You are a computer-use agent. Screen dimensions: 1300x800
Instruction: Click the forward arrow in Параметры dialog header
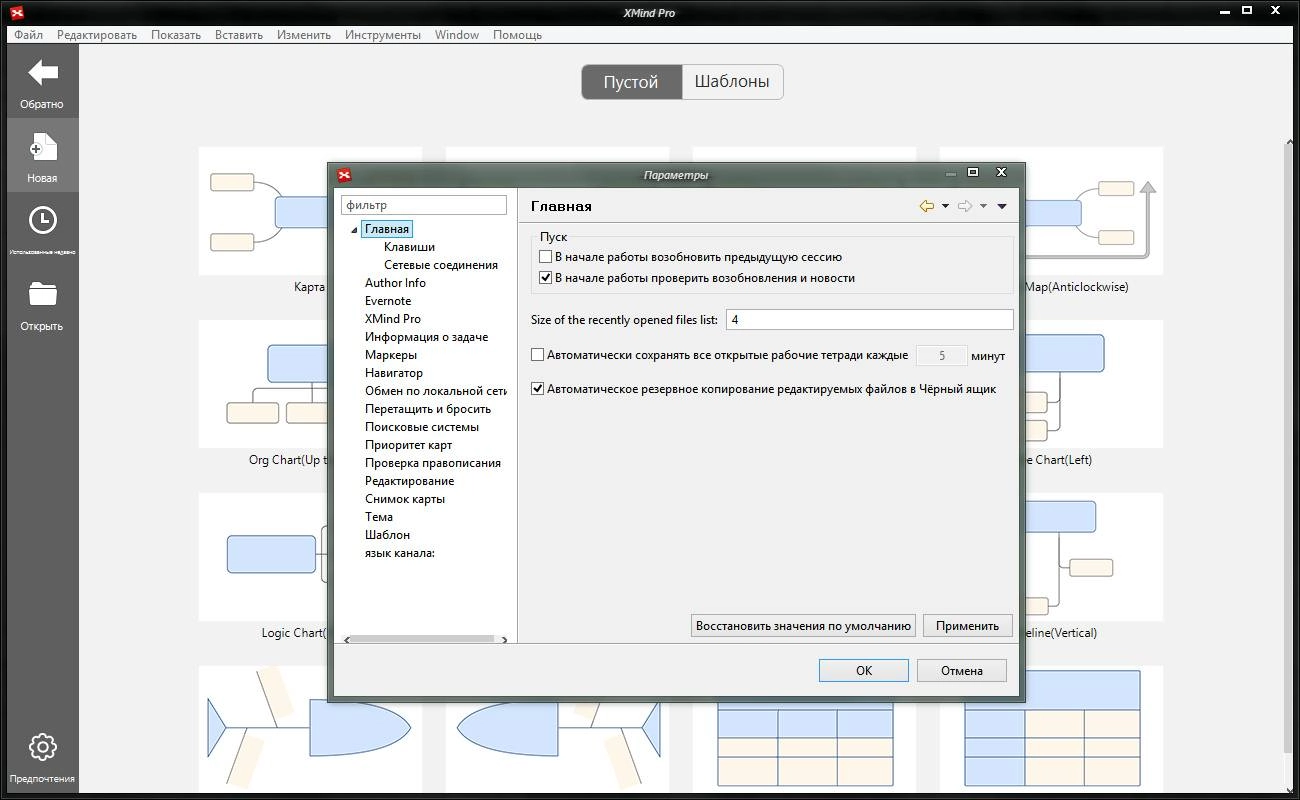[965, 206]
